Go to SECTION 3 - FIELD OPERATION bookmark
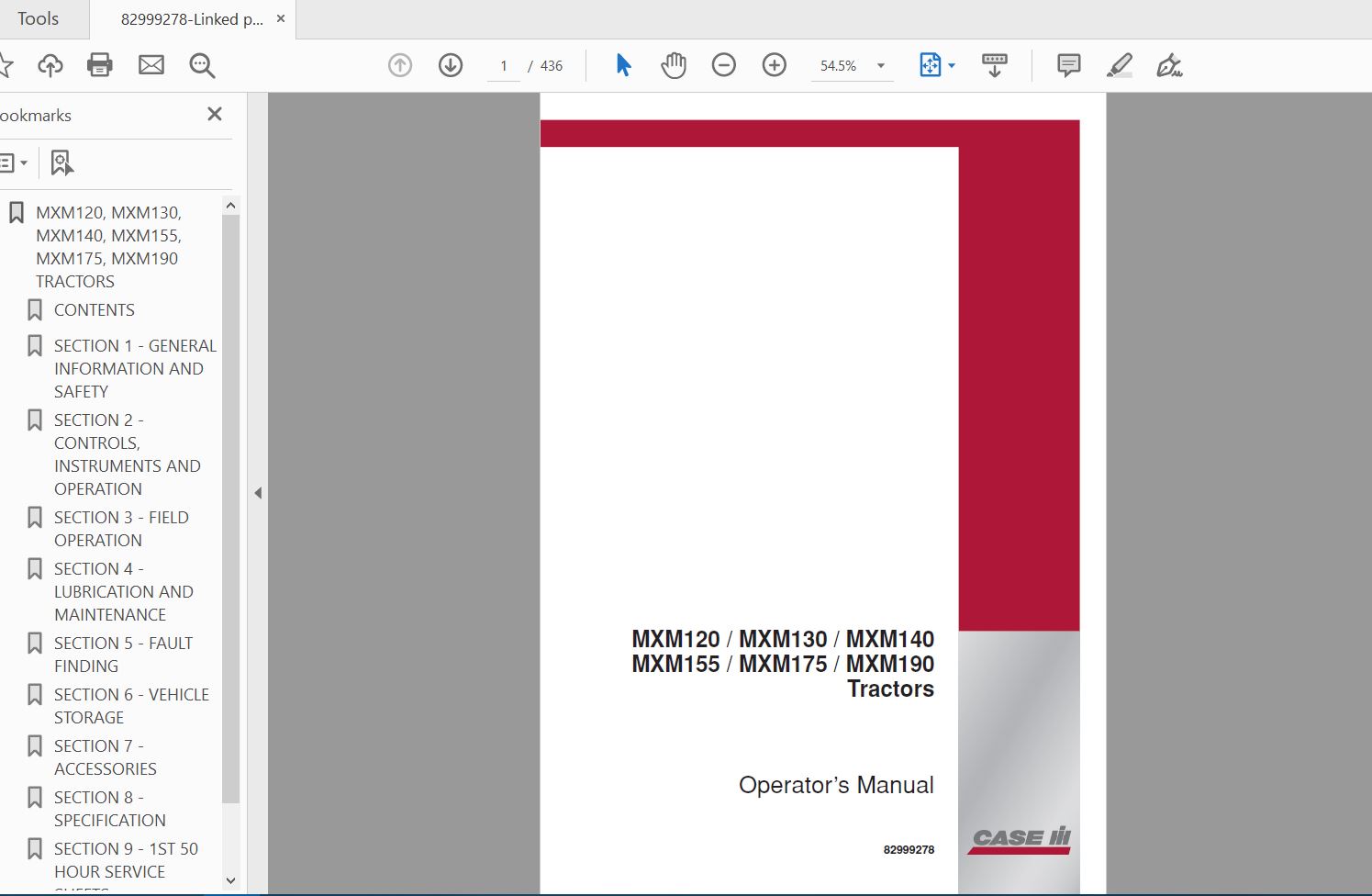 pos(121,529)
